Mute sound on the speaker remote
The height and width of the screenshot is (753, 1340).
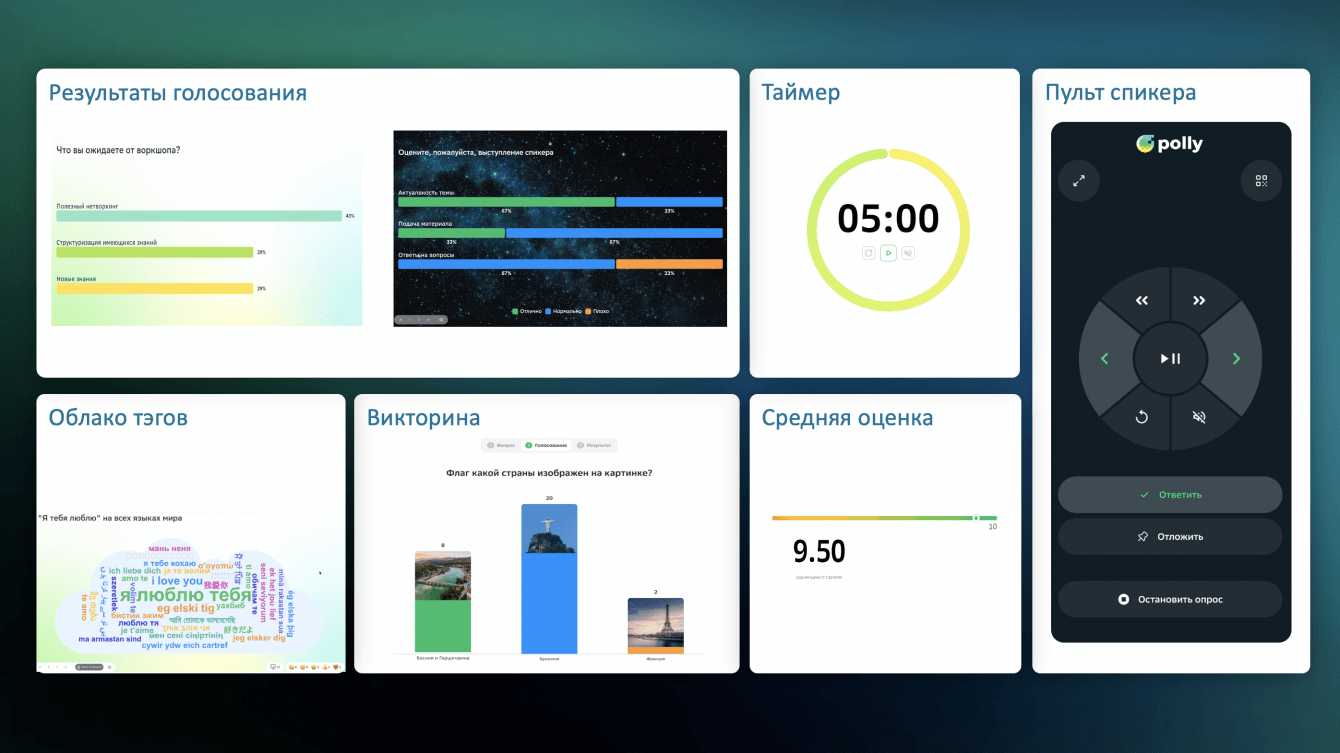1199,417
